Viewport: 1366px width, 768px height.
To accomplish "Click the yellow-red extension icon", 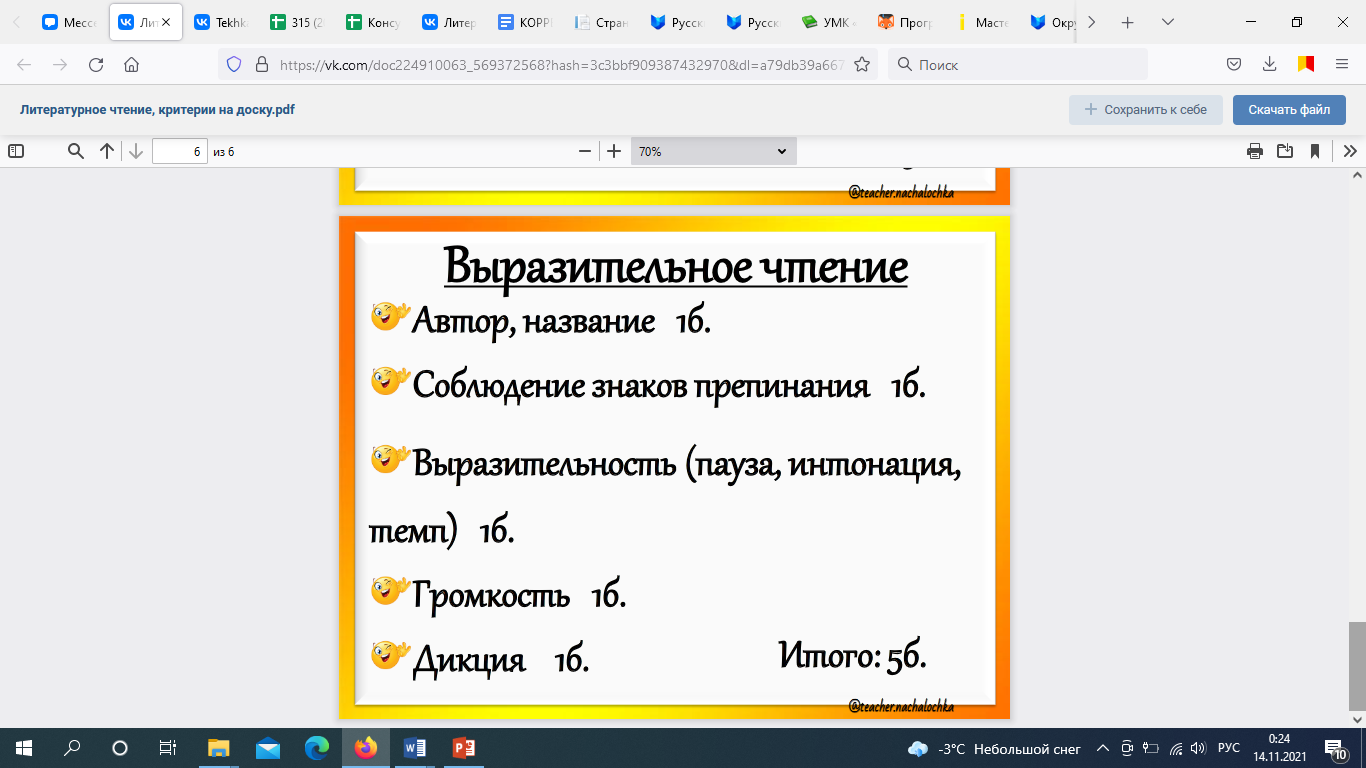I will tap(1305, 65).
